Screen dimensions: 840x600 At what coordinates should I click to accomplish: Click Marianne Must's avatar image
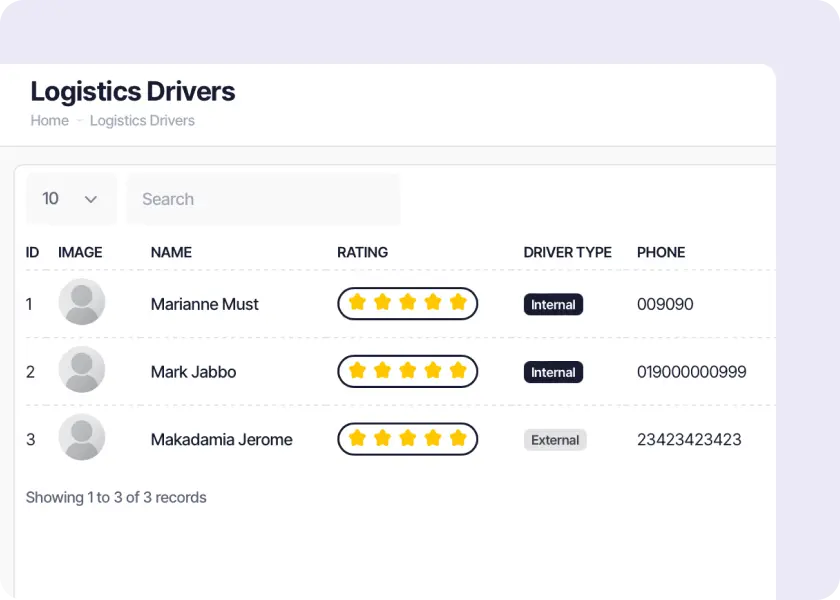point(81,302)
